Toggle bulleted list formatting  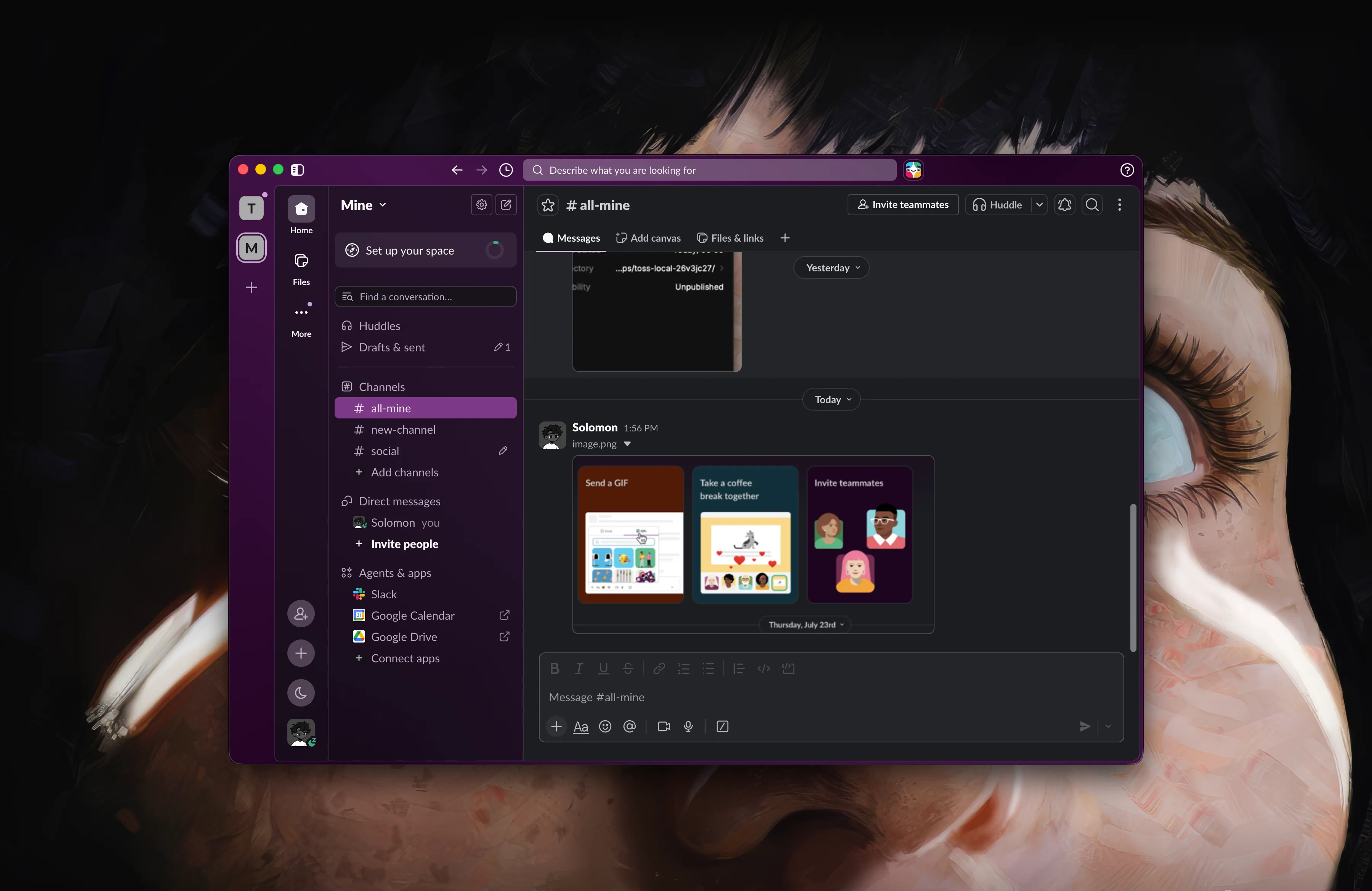(708, 668)
